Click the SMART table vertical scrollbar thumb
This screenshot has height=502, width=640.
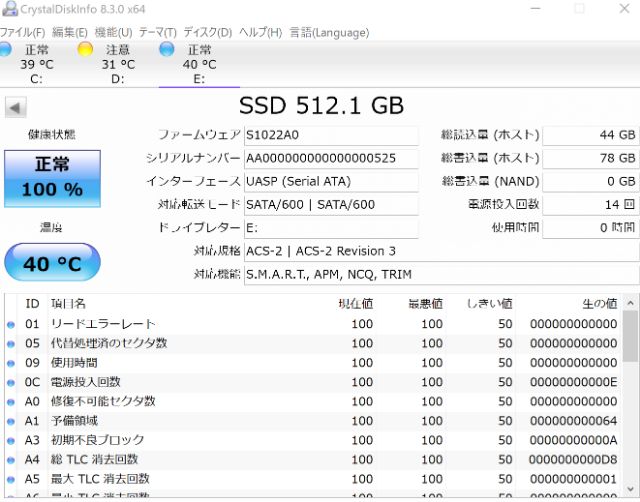coord(631,336)
